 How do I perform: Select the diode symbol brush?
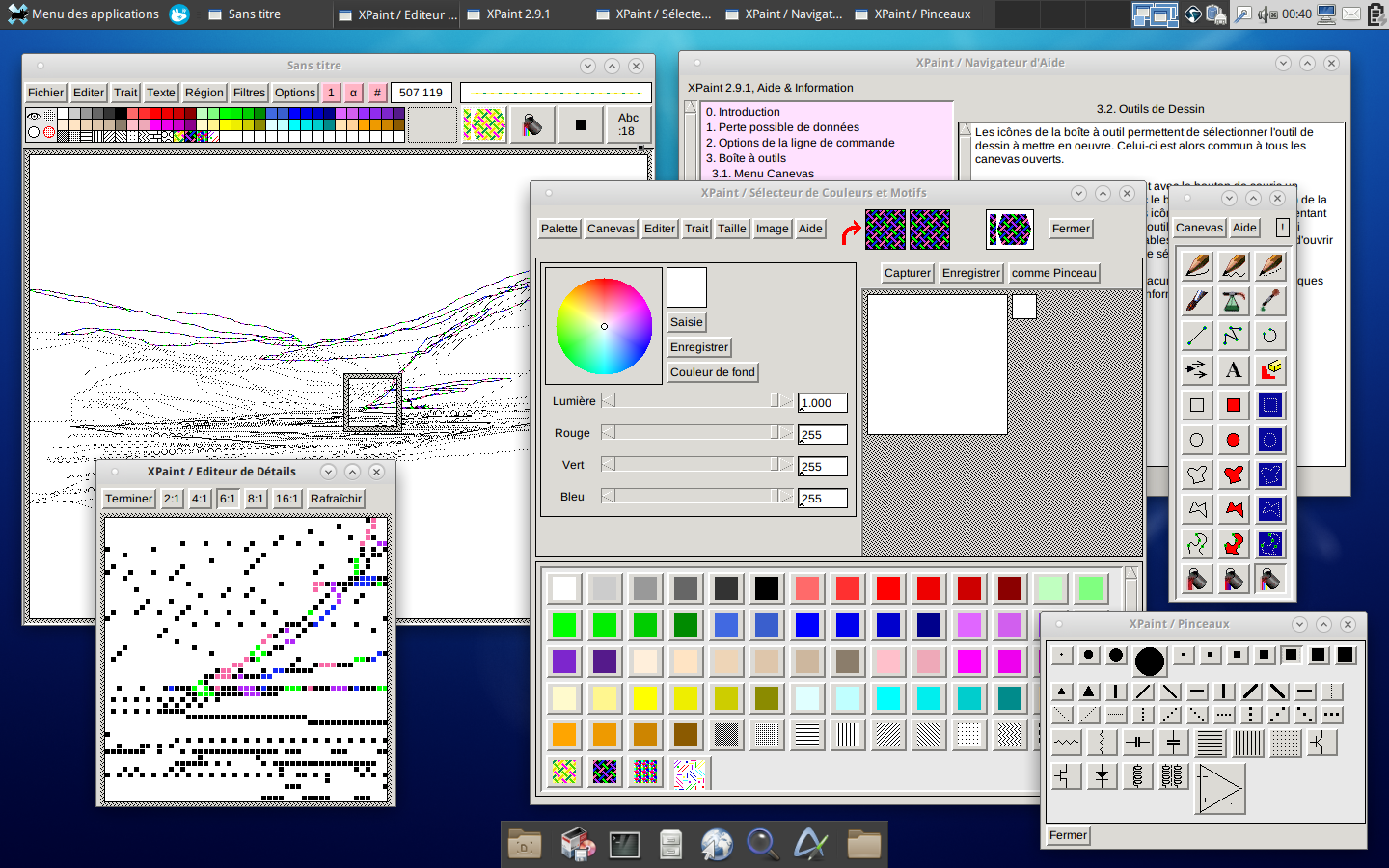(x=1102, y=776)
